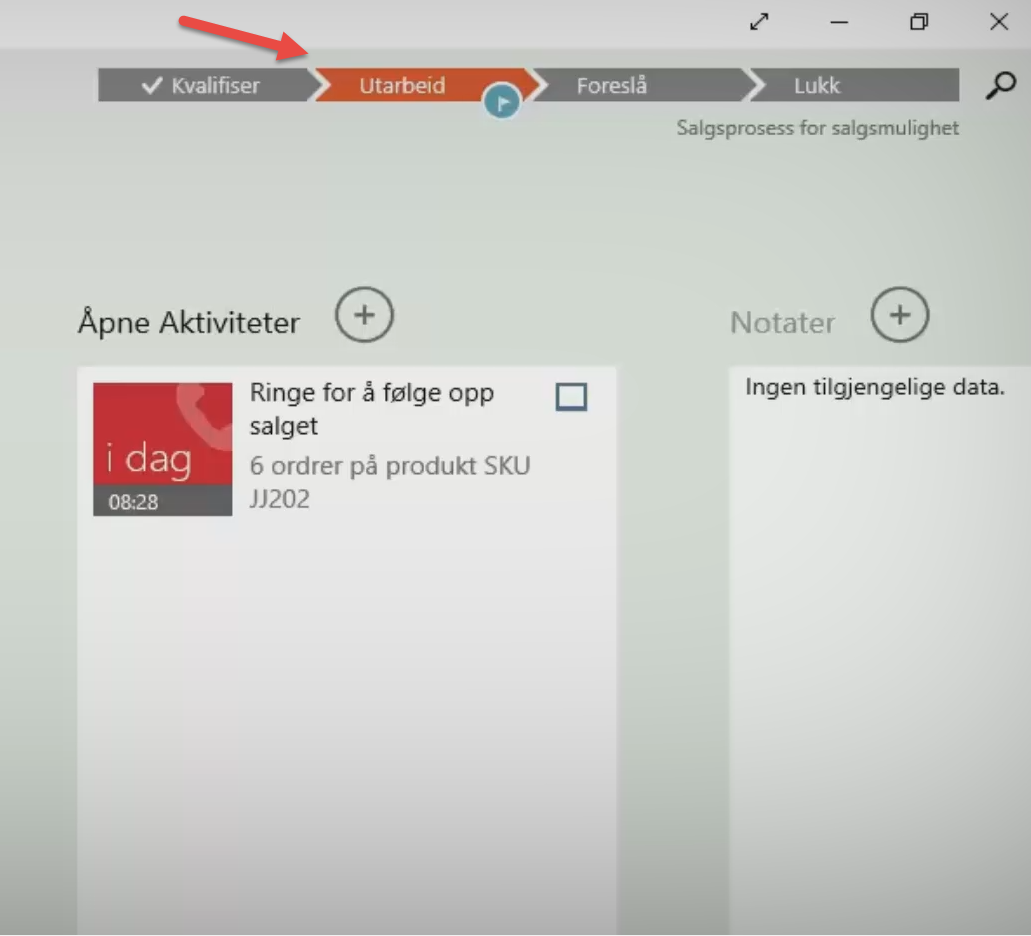Select the active Utarbeid stage
This screenshot has width=1031, height=936.
coord(402,85)
